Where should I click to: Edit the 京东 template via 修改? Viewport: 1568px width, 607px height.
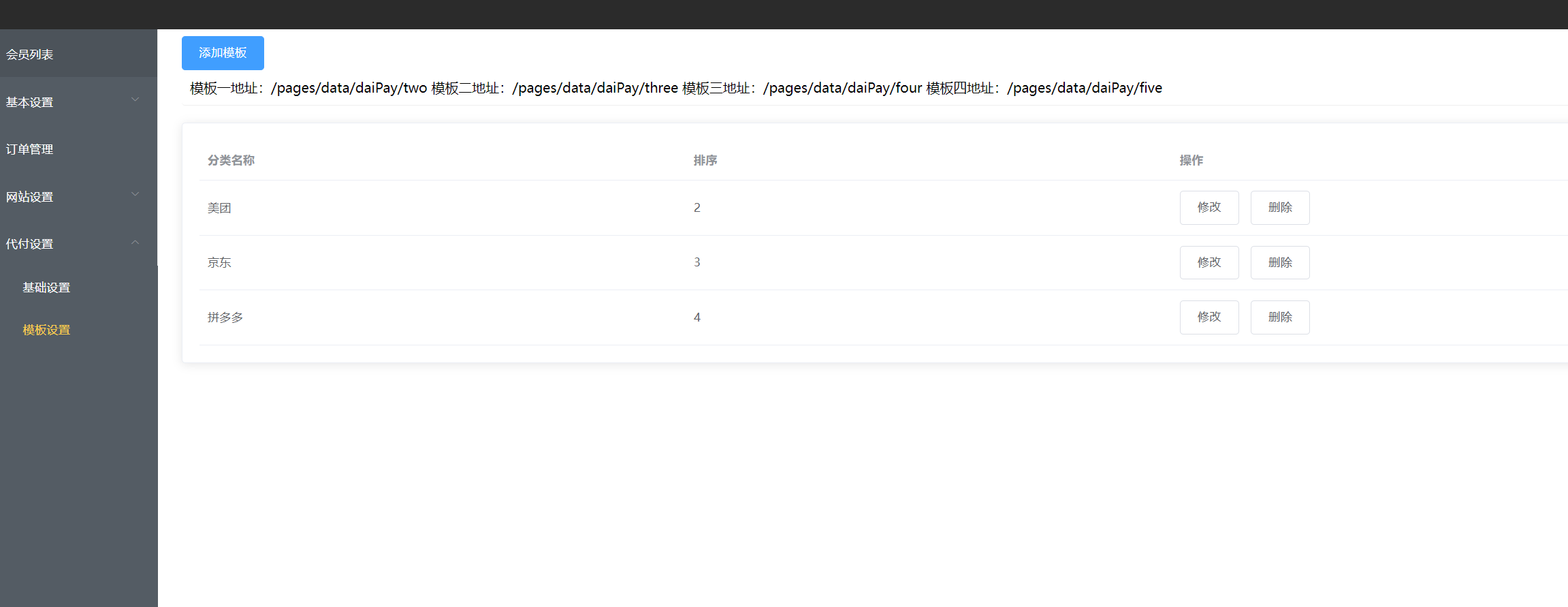(x=1209, y=262)
